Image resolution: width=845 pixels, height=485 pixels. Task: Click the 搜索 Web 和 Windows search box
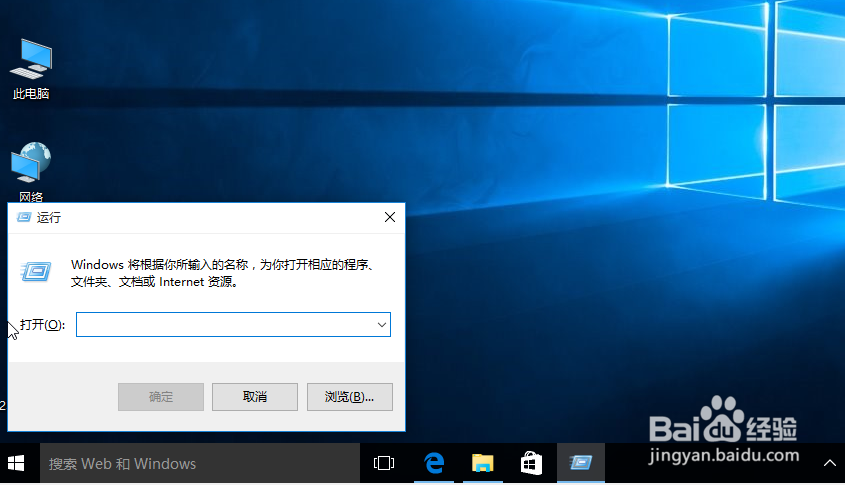click(200, 463)
